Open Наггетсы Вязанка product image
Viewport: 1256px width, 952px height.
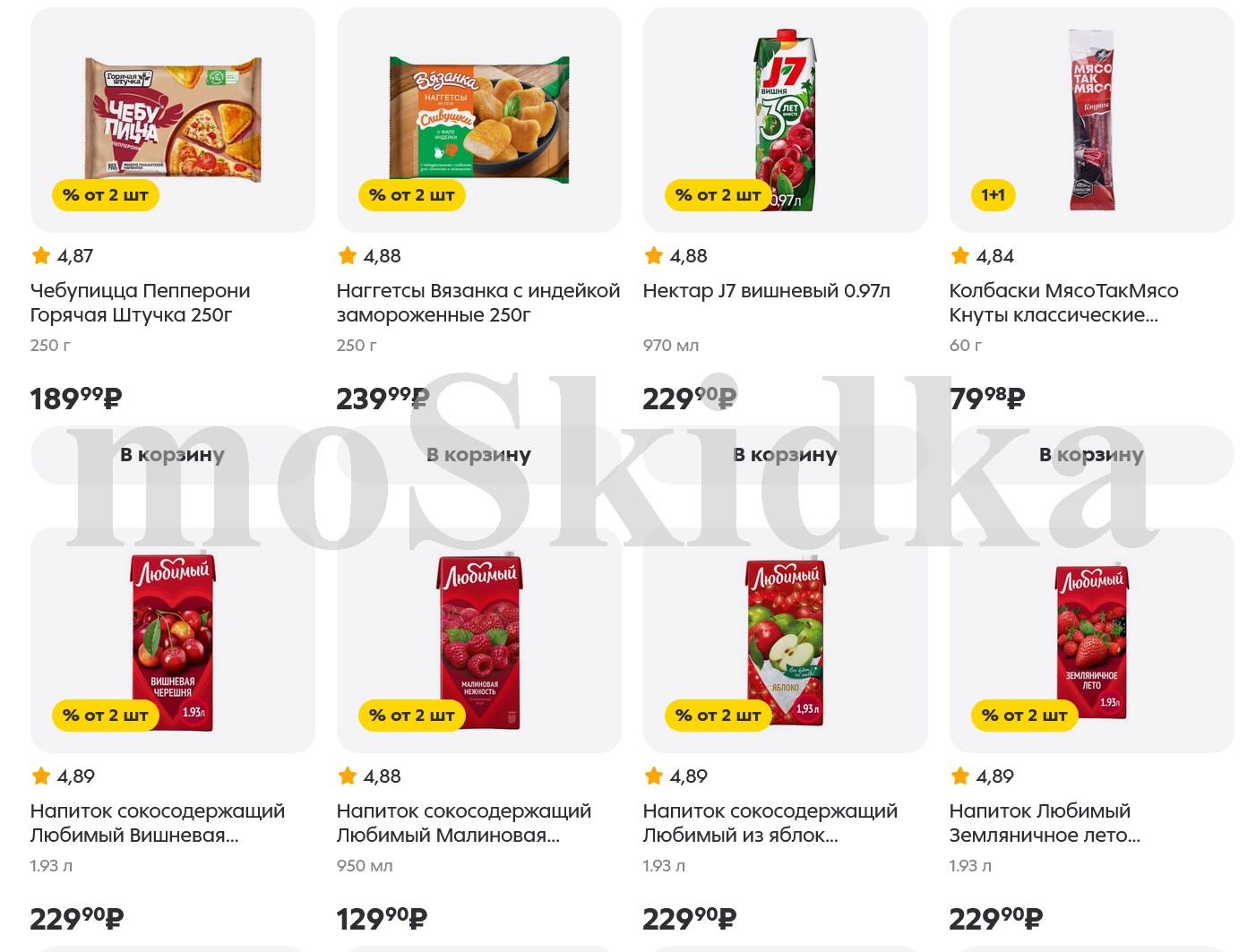[x=479, y=120]
